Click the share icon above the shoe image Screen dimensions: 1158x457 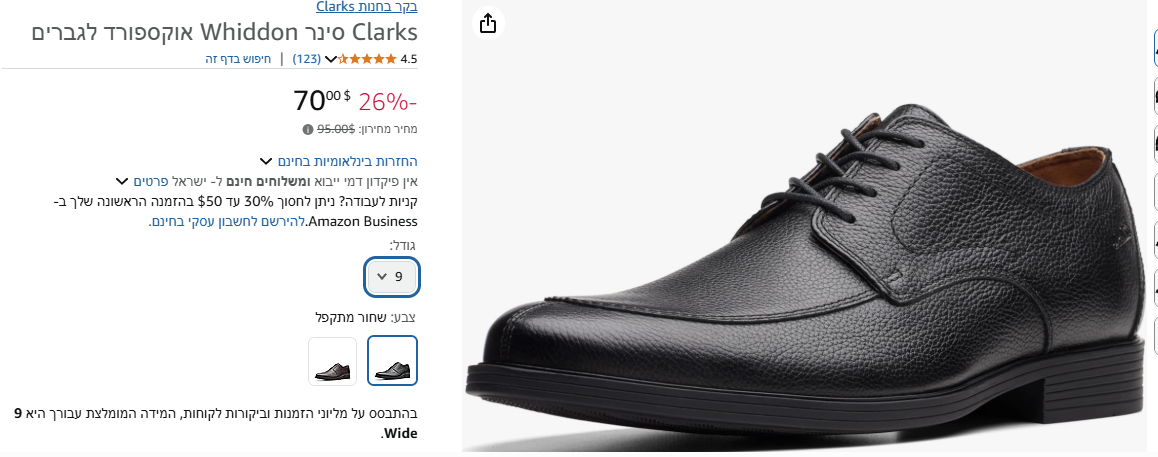coord(488,23)
